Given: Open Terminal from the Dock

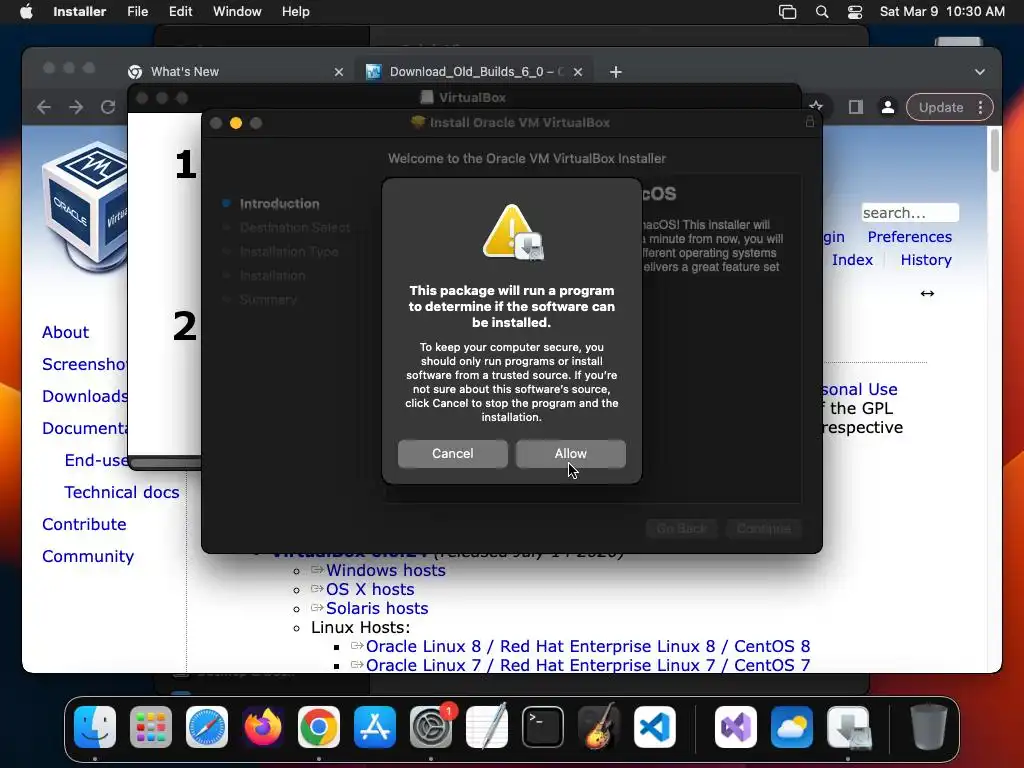Looking at the screenshot, I should (x=543, y=727).
